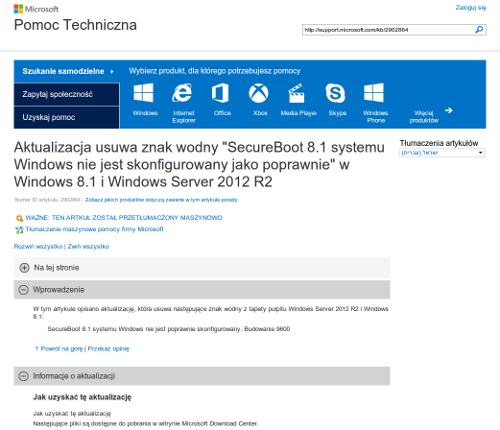
Task: Click the support search input field
Action: click(x=388, y=30)
